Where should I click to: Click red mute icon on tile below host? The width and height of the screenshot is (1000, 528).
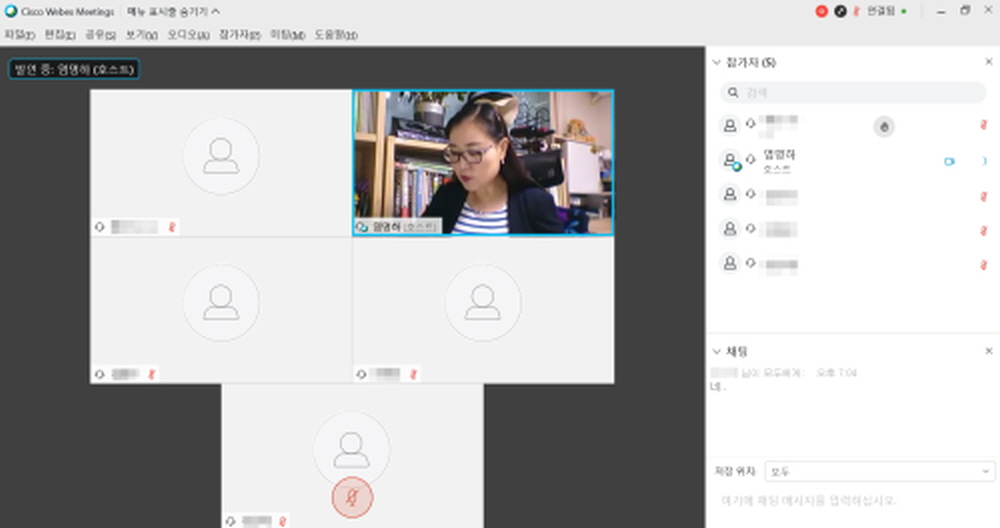tap(413, 374)
